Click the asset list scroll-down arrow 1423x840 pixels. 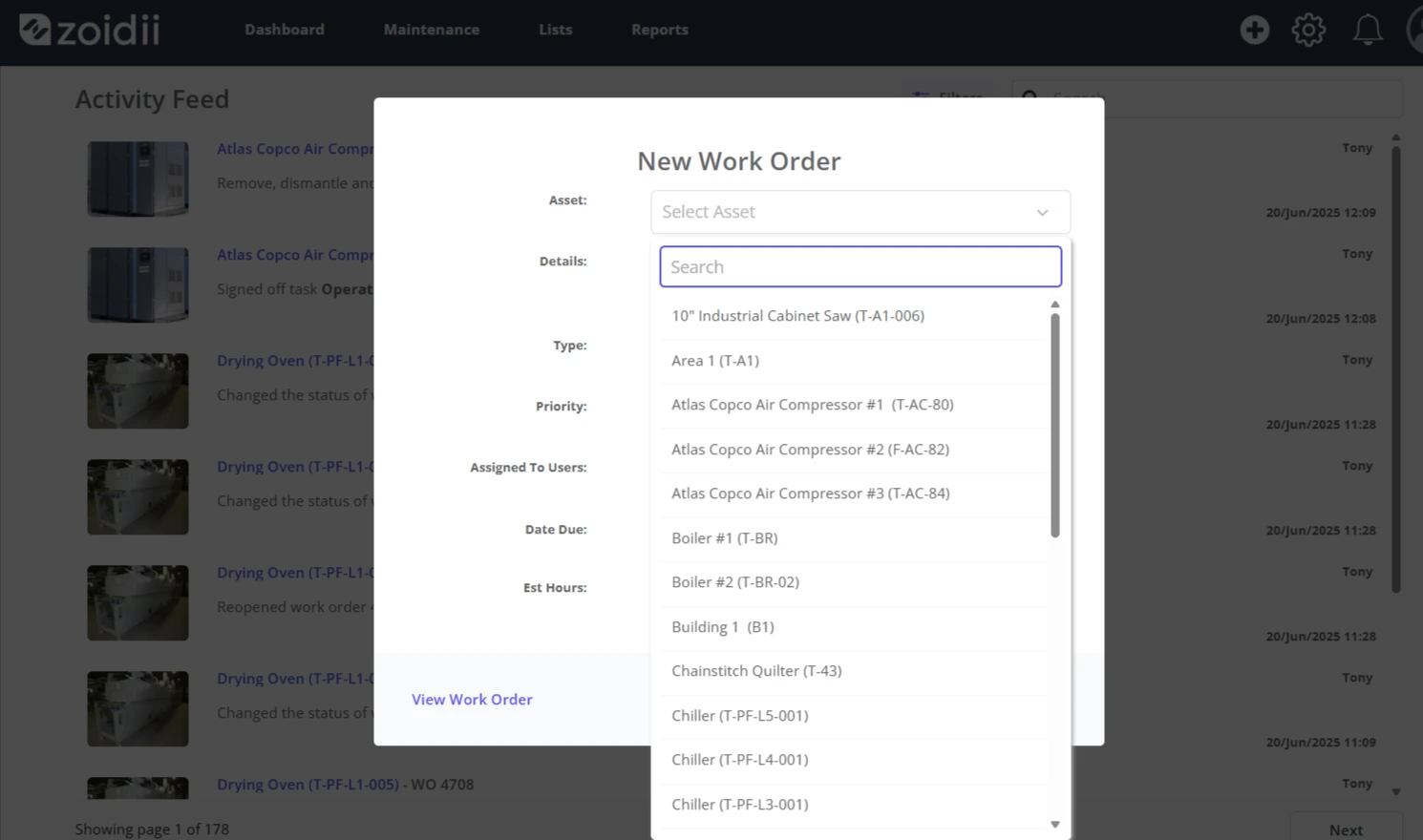tap(1055, 824)
